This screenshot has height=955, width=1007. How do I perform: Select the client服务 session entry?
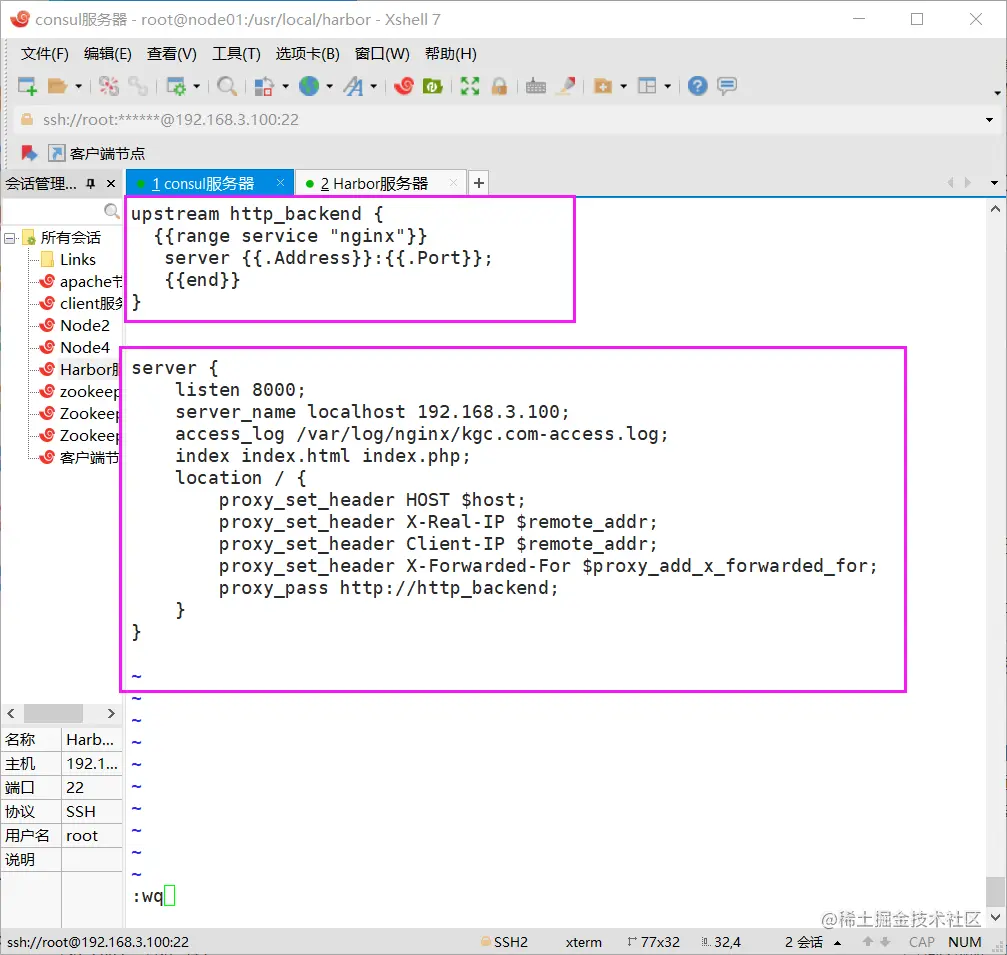pos(80,303)
